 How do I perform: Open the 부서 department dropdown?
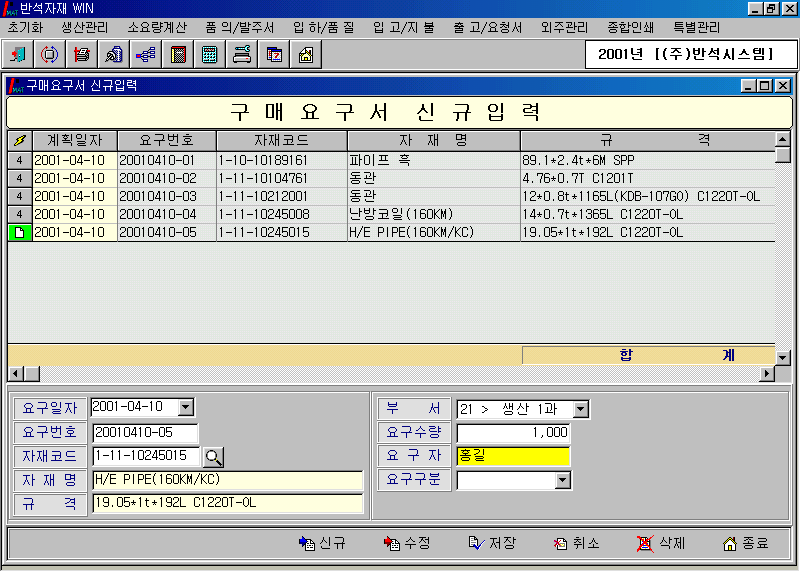tap(581, 409)
